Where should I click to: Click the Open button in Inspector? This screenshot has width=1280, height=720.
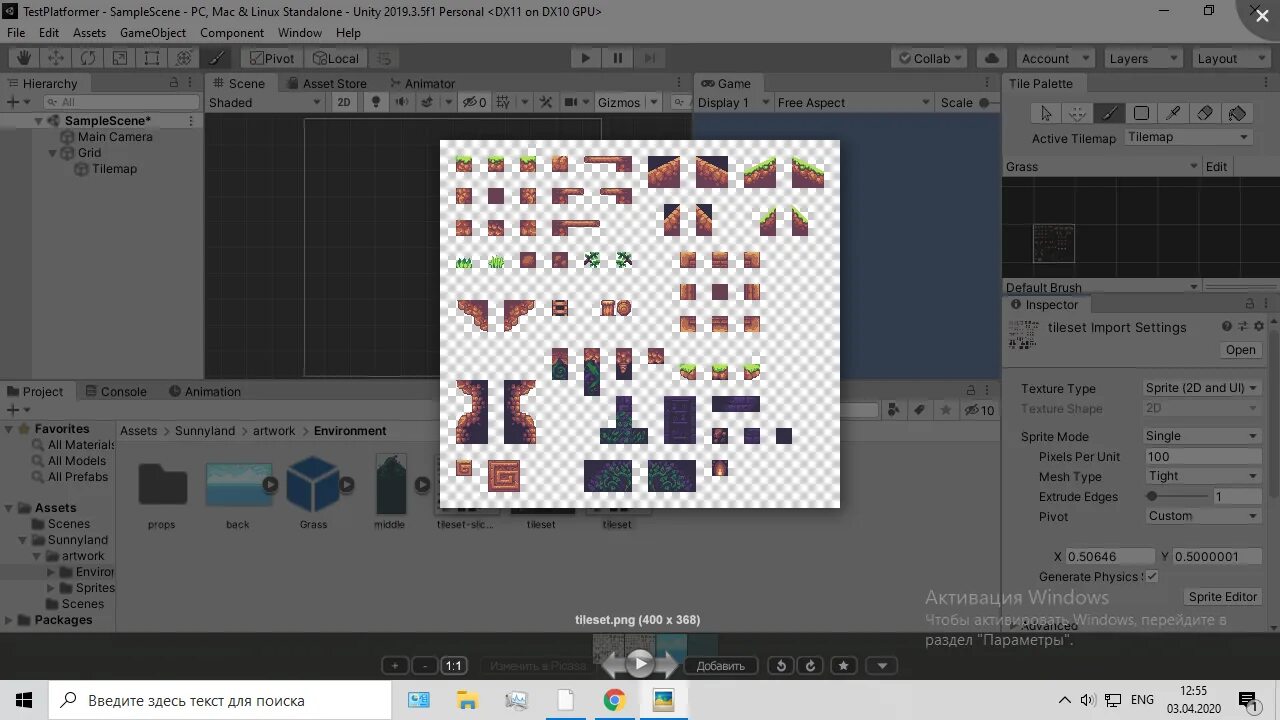tap(1240, 350)
